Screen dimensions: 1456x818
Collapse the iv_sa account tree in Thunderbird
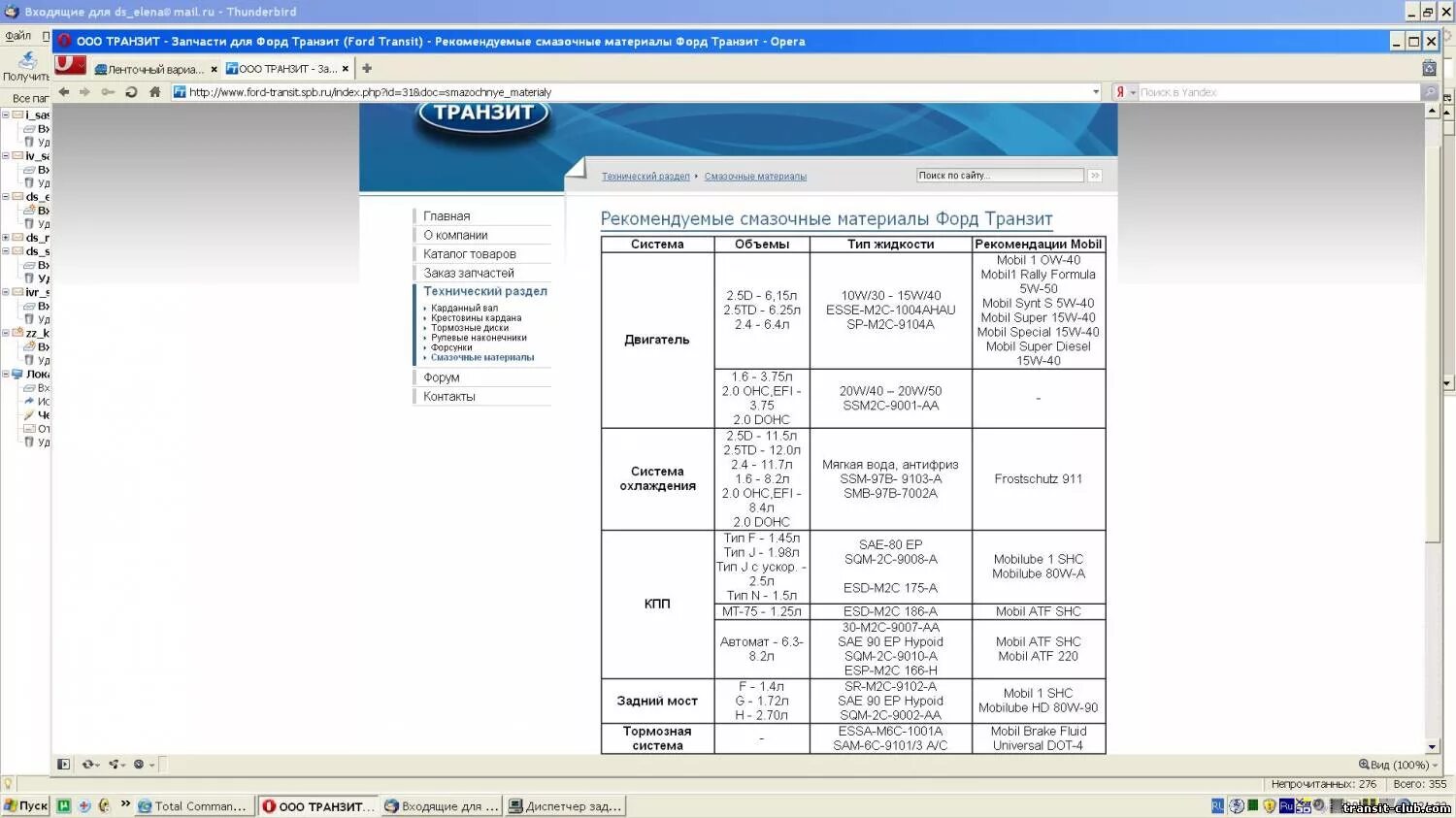6,155
